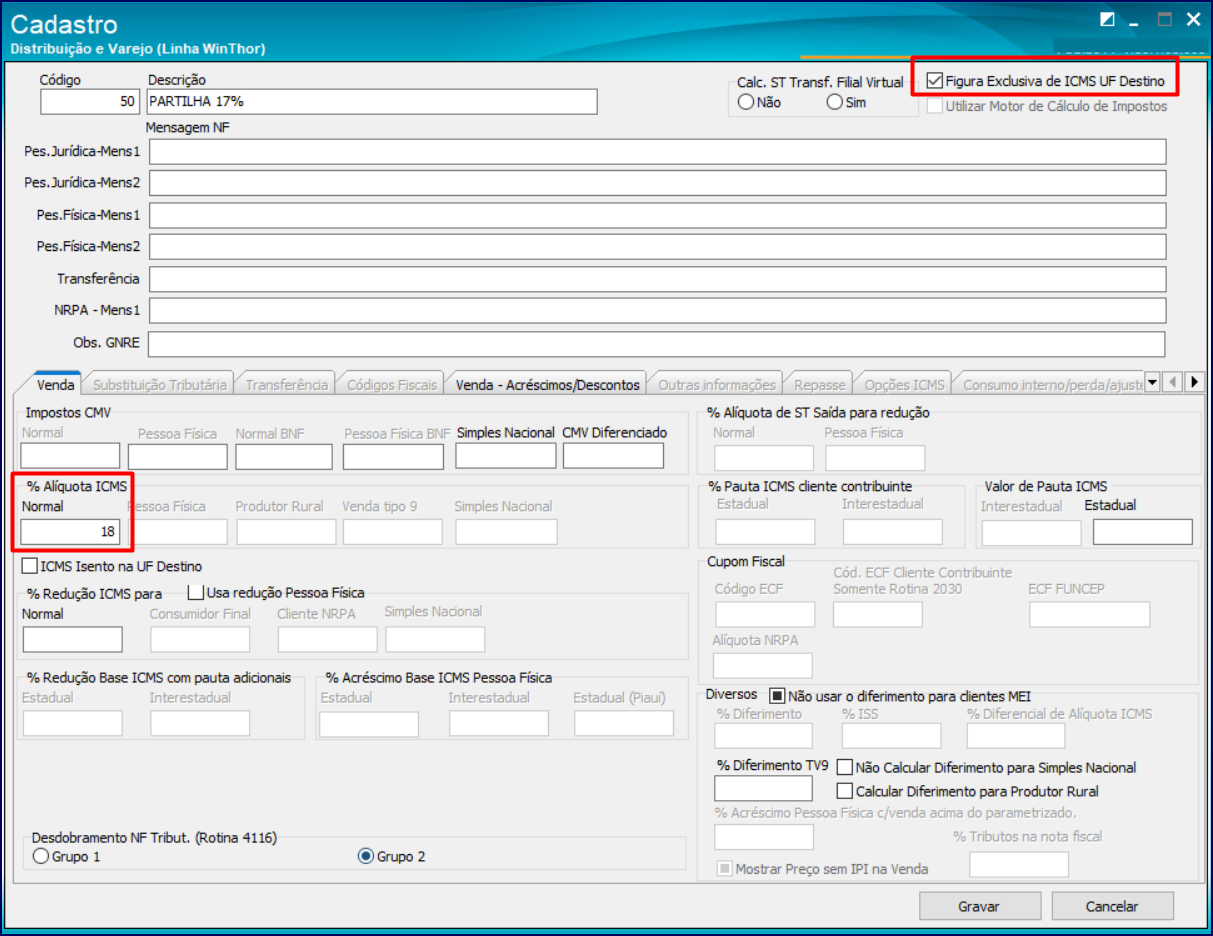This screenshot has height=936, width=1213.
Task: Click the Código field
Action: [x=90, y=102]
